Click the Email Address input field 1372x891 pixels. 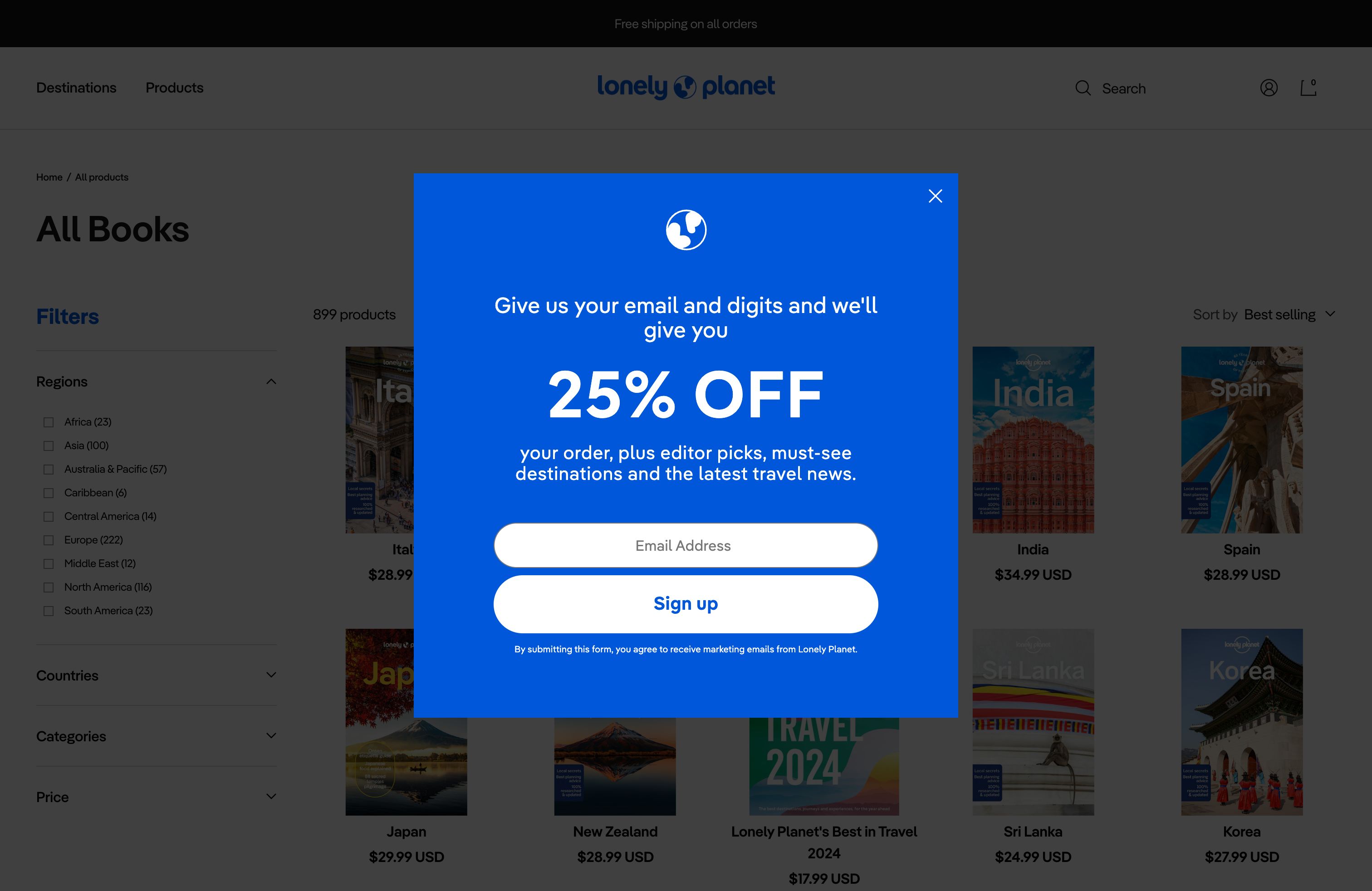point(685,545)
